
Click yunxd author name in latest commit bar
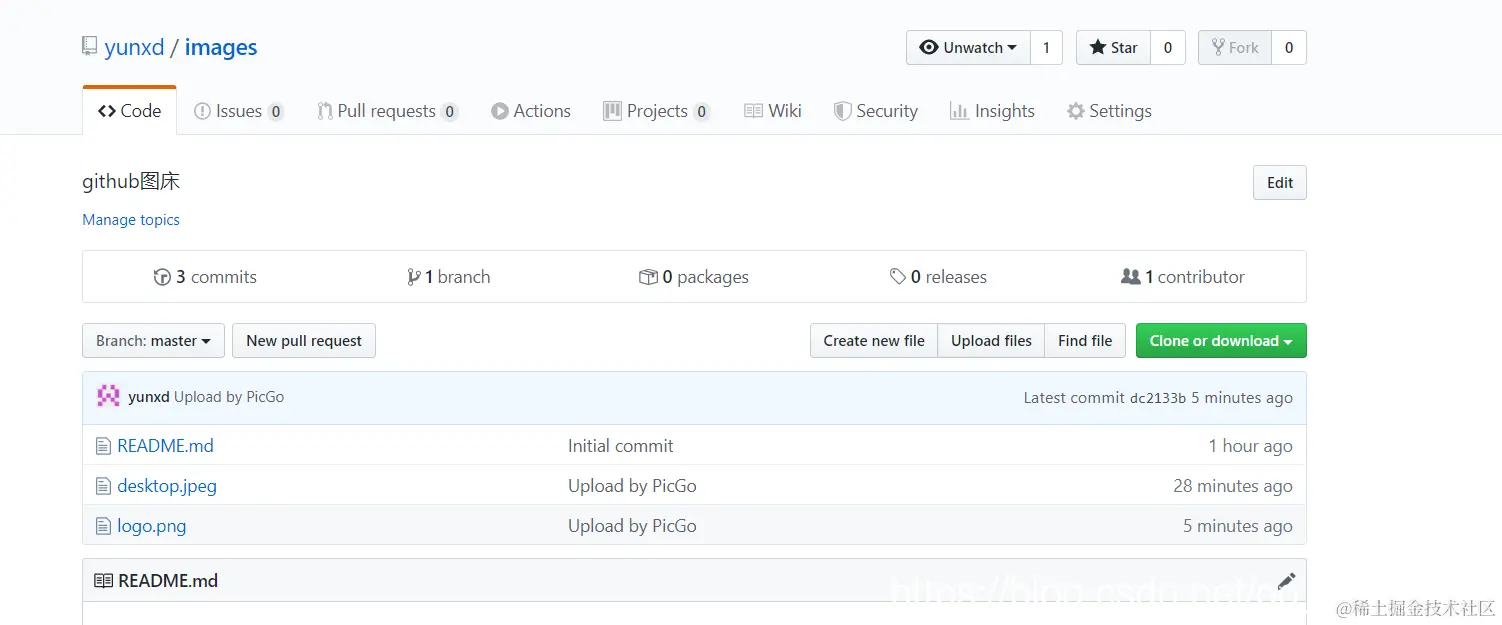pyautogui.click(x=149, y=397)
